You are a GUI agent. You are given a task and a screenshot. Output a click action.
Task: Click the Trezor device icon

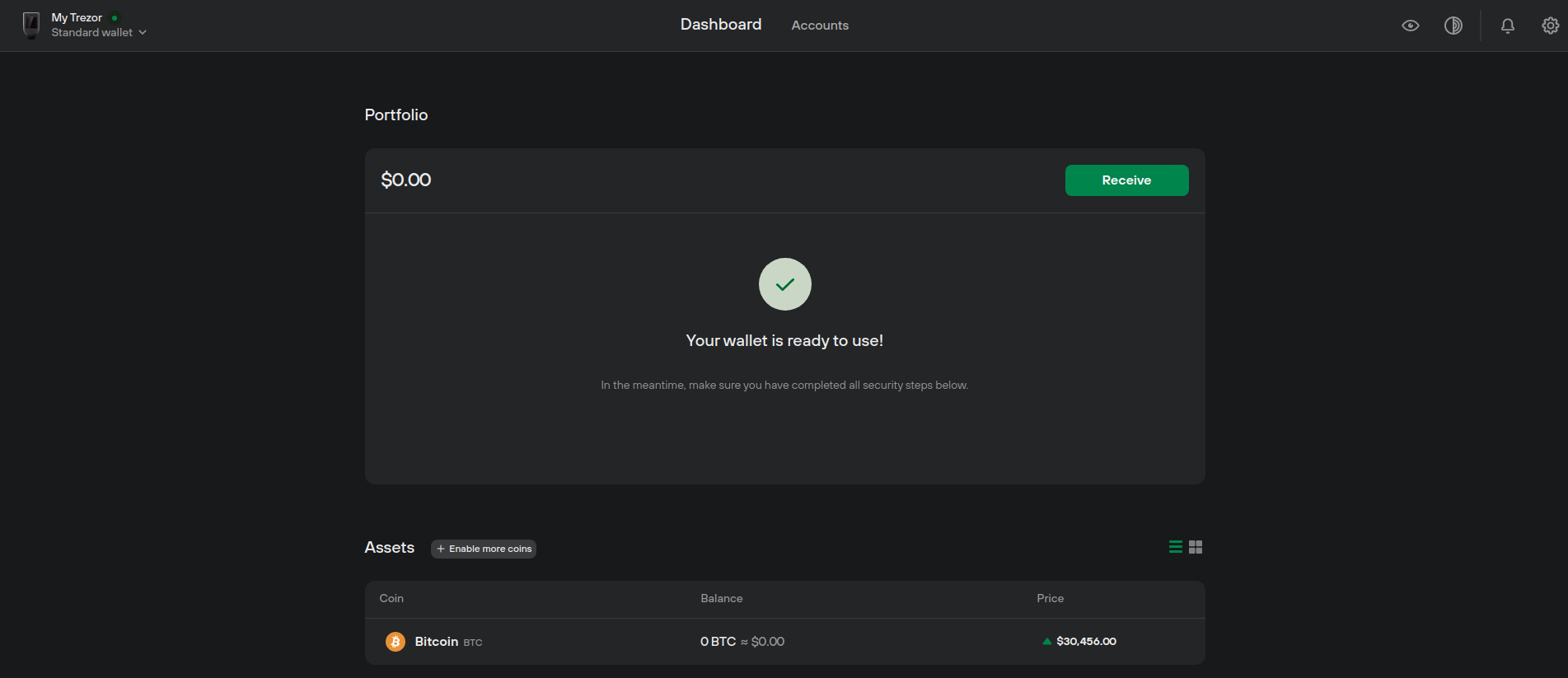[x=31, y=26]
